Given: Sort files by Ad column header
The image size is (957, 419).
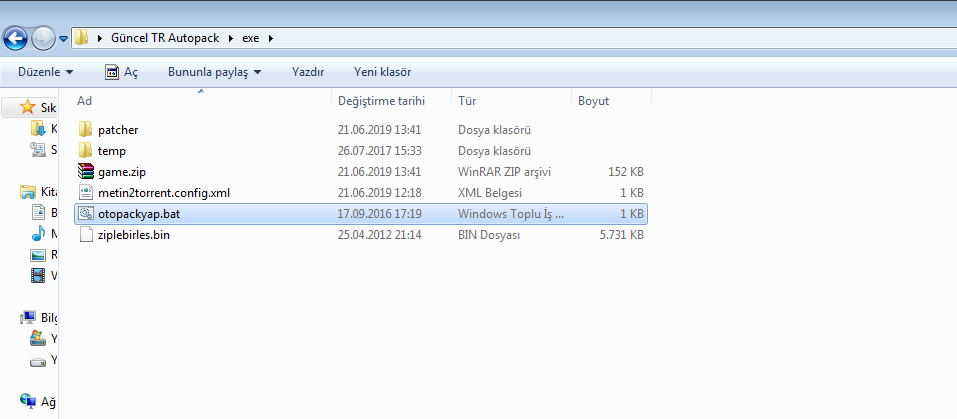Looking at the screenshot, I should (x=85, y=101).
